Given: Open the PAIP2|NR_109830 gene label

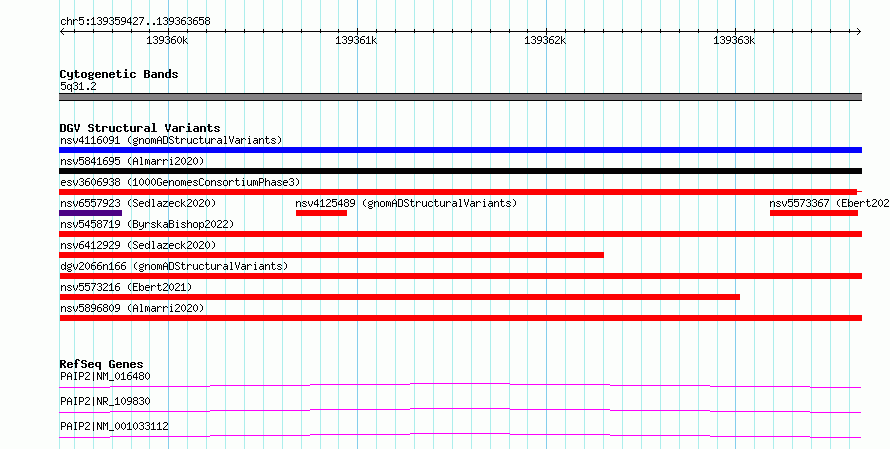Looking at the screenshot, I should (x=105, y=401).
